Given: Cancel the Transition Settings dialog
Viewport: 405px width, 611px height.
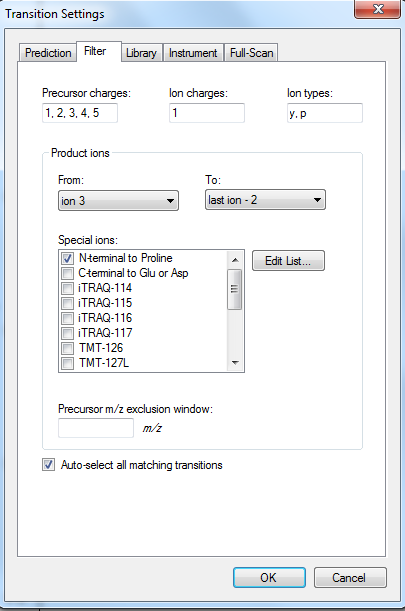Looking at the screenshot, I should (x=350, y=577).
